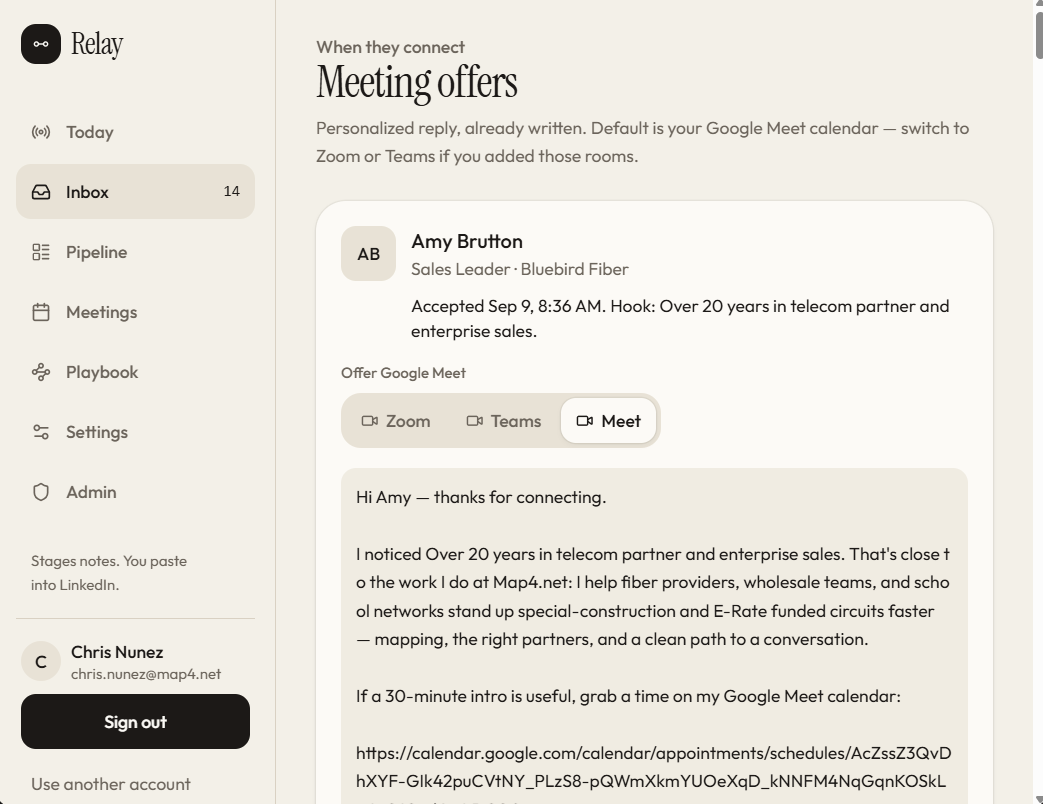Click the Admin shield icon
Screen dimensions: 1043x804
point(41,492)
